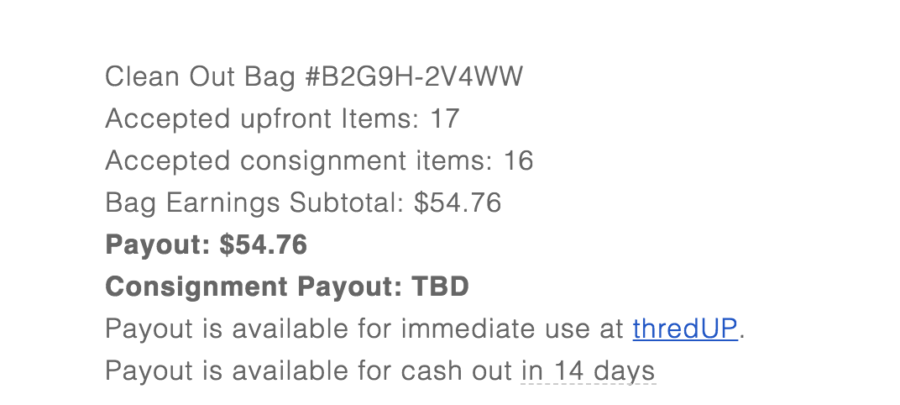Click the "Bag Earnings Subtotal" label

255,203
